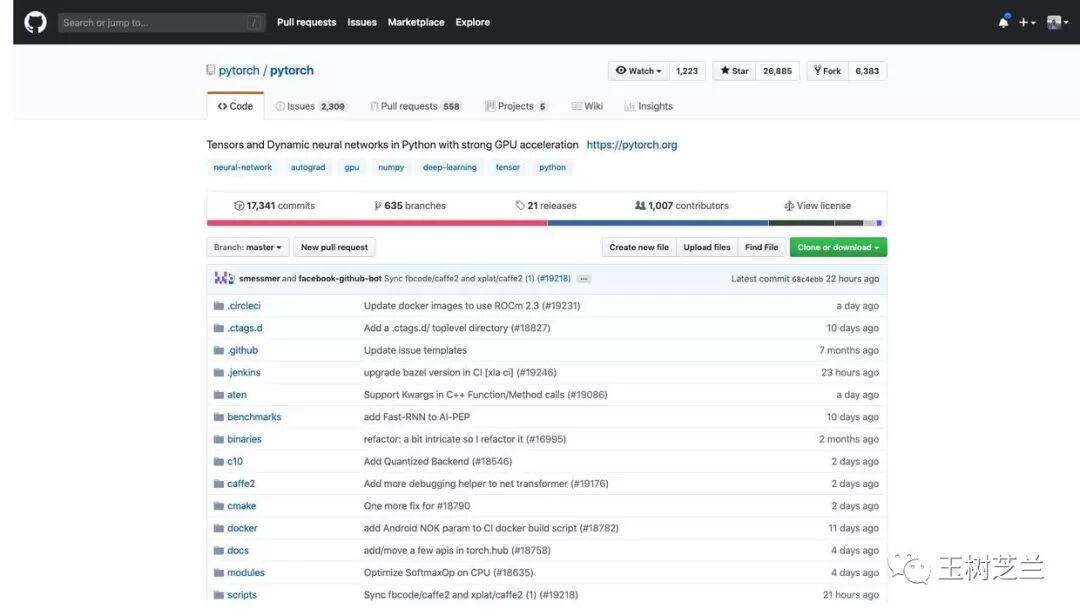Focus the Search or jump to field
This screenshot has width=1080, height=616.
162,22
